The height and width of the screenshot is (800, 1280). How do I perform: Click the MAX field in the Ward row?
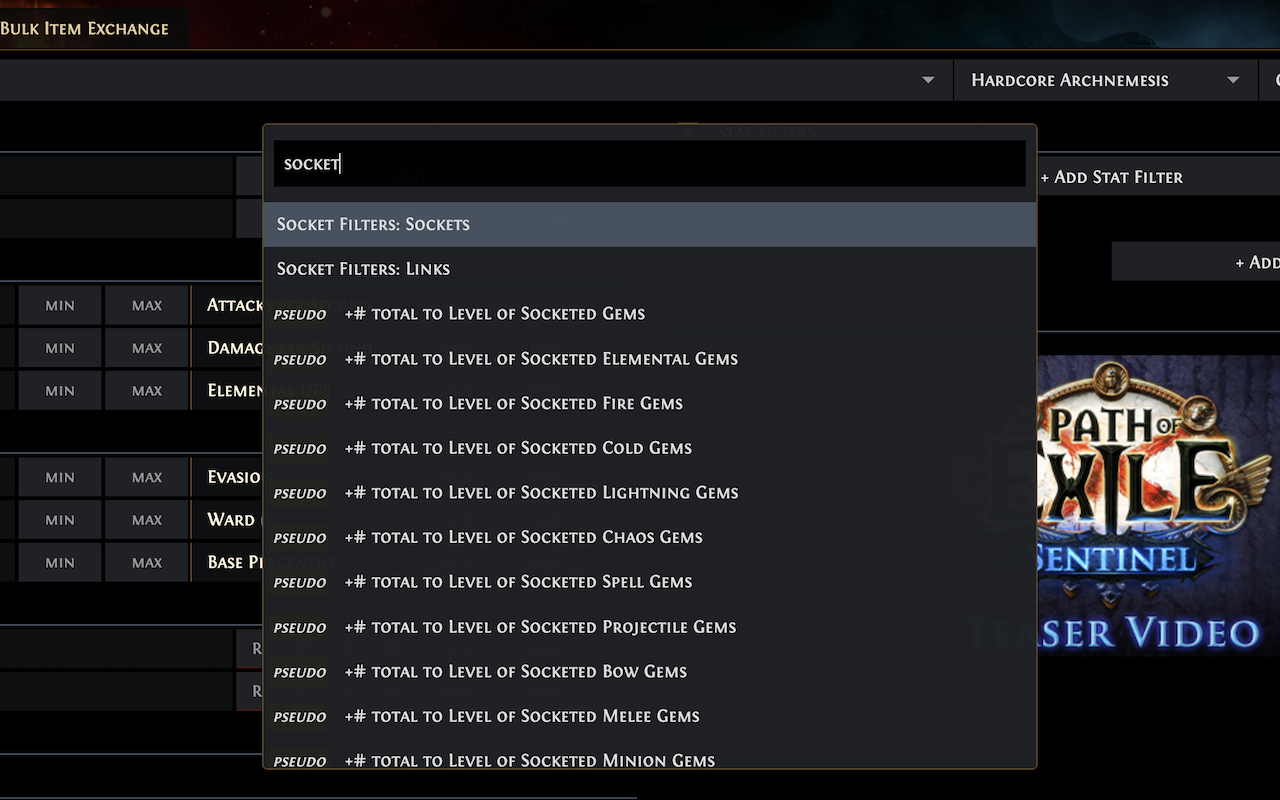[146, 519]
